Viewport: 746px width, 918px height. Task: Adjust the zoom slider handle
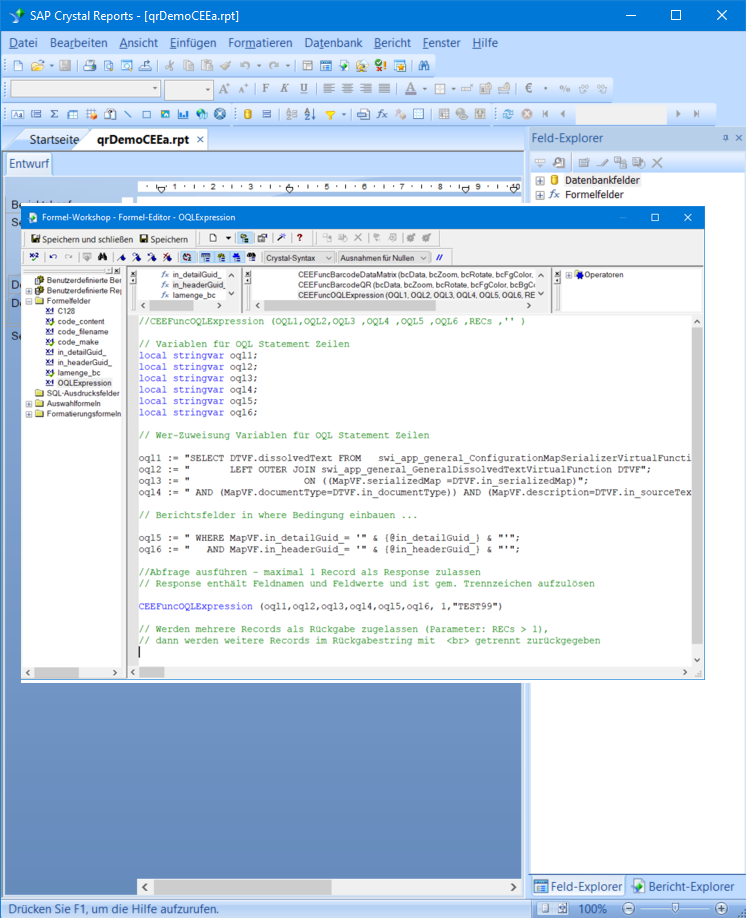click(675, 908)
